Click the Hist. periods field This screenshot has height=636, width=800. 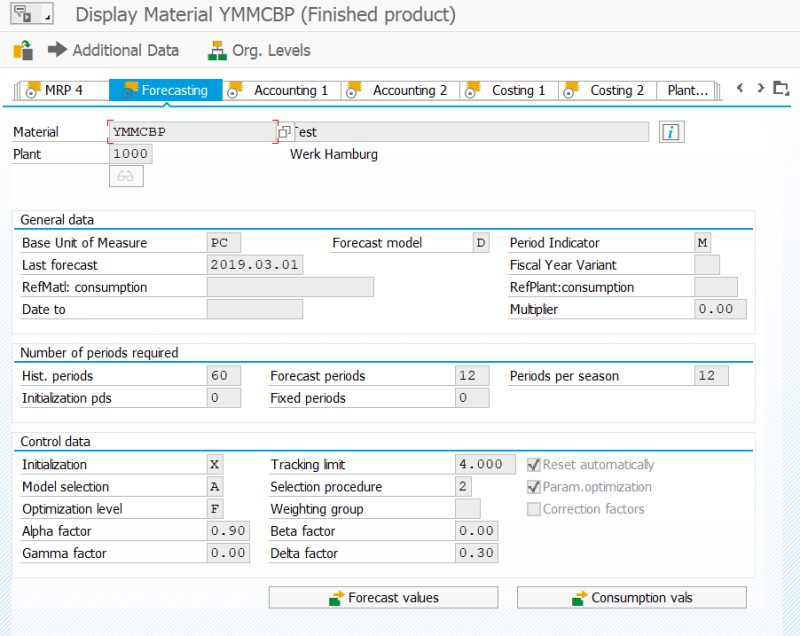click(x=224, y=376)
